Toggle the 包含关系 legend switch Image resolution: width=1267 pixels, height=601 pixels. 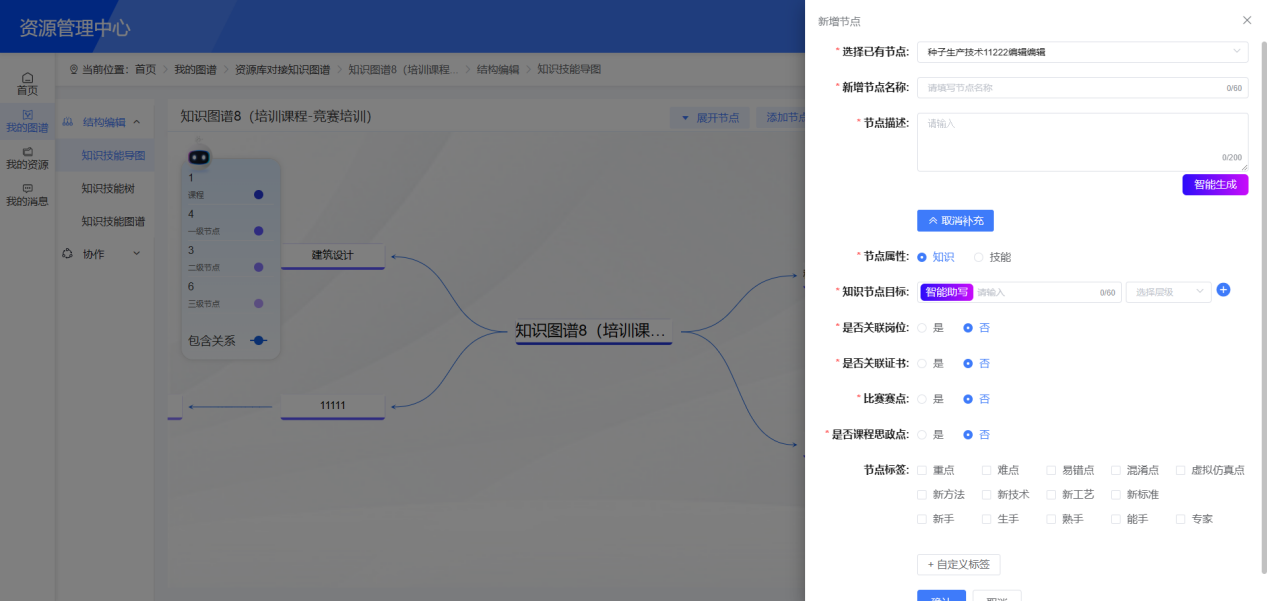click(258, 340)
